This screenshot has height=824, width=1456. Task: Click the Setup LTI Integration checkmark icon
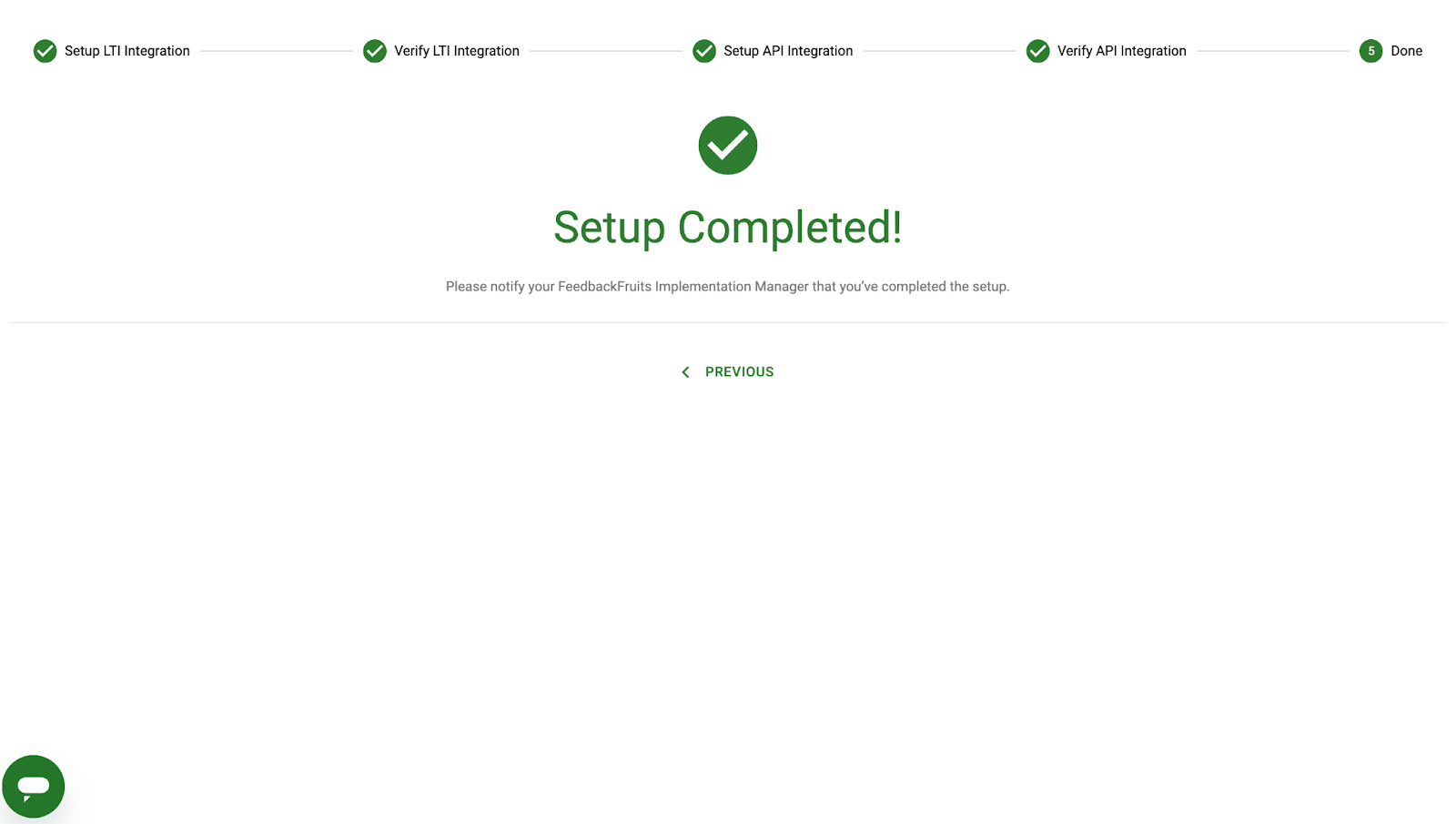click(45, 51)
